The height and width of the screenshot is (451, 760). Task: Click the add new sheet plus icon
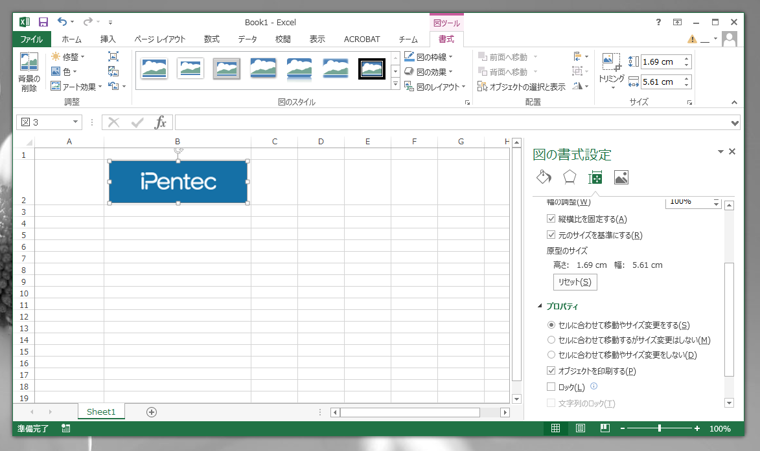pyautogui.click(x=151, y=412)
